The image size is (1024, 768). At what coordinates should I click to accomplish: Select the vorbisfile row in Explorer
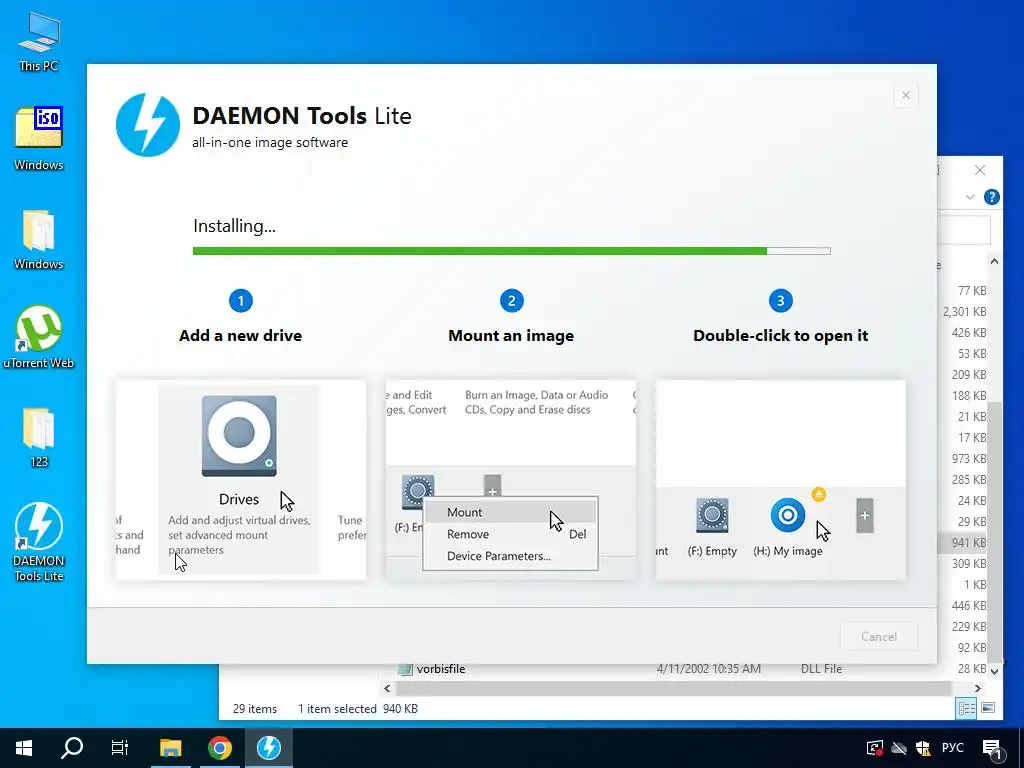[620, 669]
